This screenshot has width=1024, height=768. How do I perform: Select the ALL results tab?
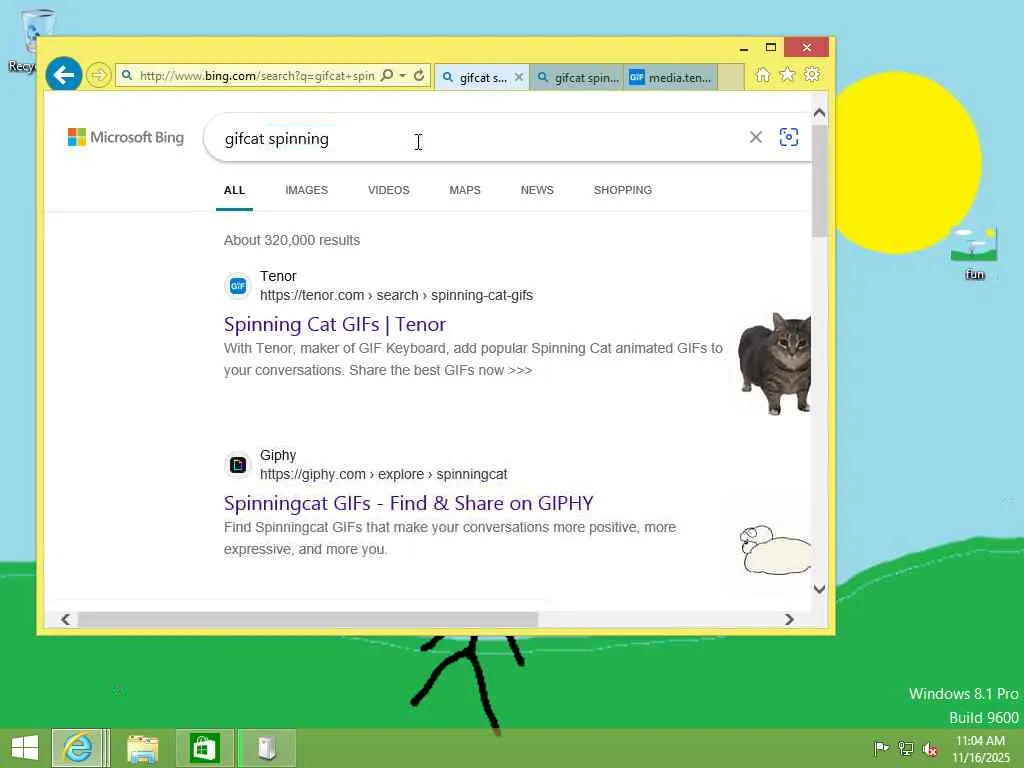234,190
